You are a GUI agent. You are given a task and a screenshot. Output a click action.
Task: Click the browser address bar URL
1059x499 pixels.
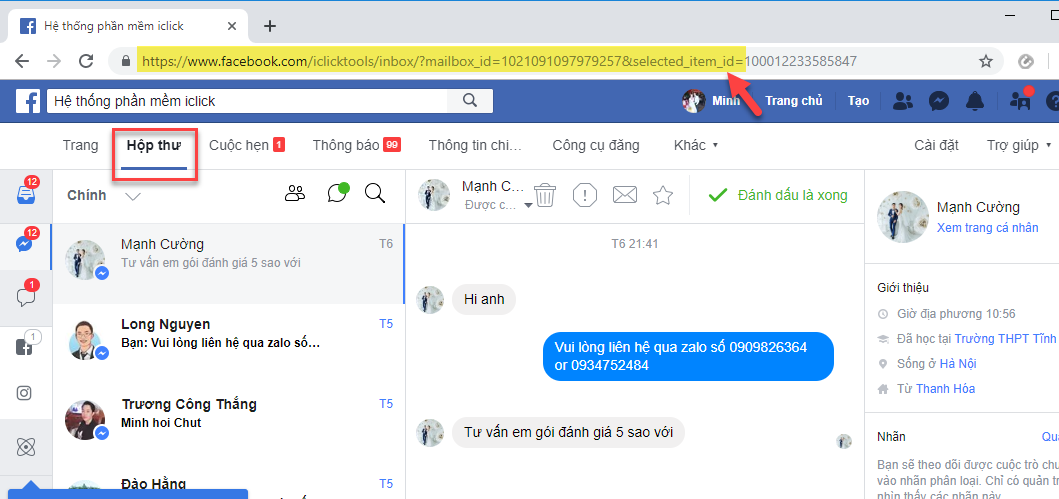tap(499, 61)
